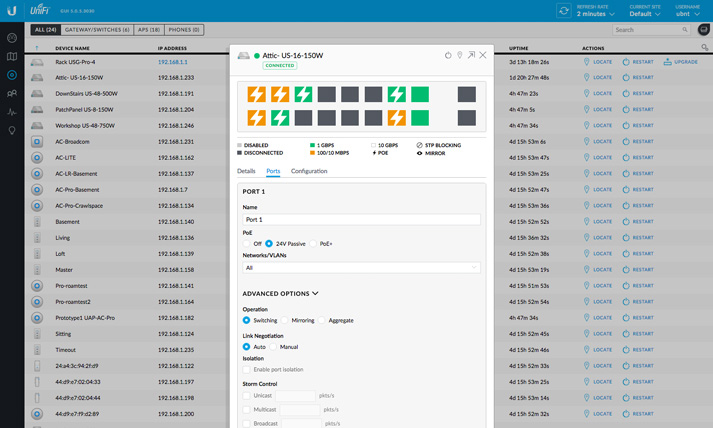713x428 pixels.
Task: Open the Dashboard icon in left sidebar
Action: [x=12, y=38]
